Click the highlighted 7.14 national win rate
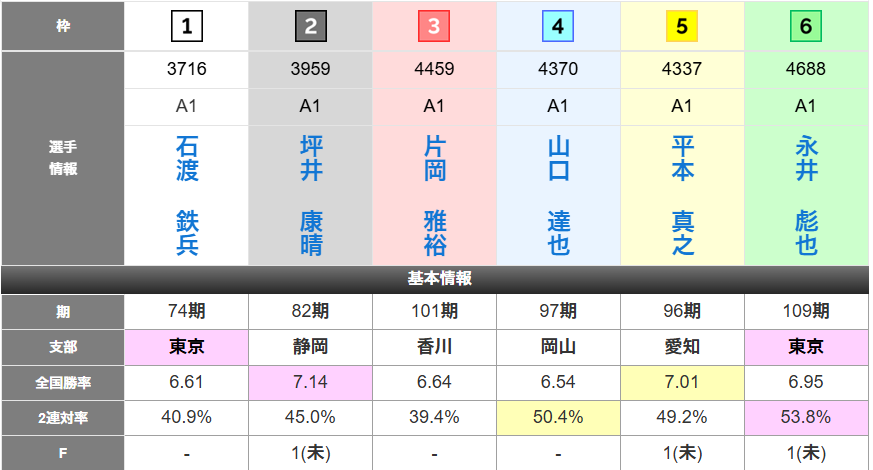 click(x=311, y=381)
